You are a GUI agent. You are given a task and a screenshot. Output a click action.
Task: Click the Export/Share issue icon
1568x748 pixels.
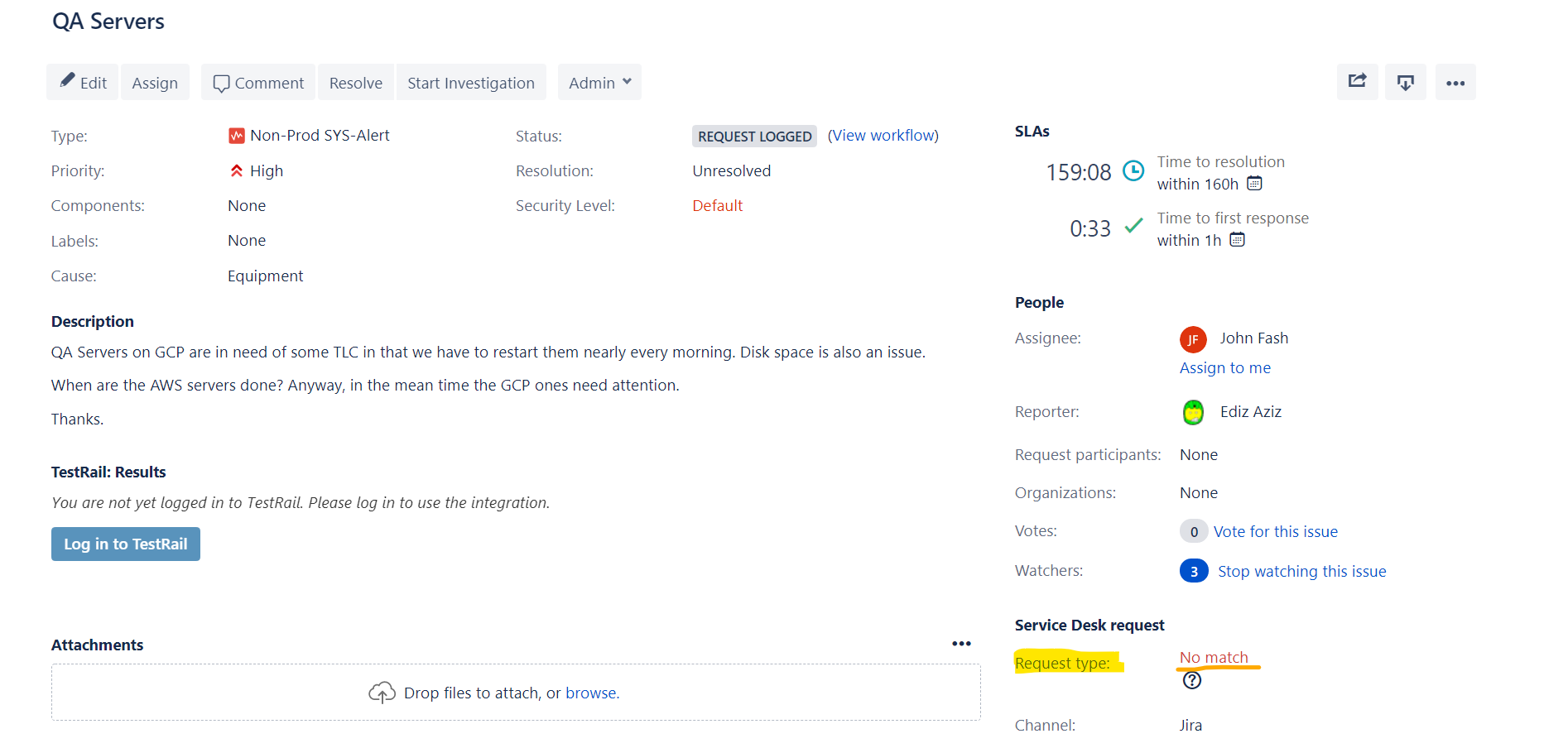coord(1357,82)
